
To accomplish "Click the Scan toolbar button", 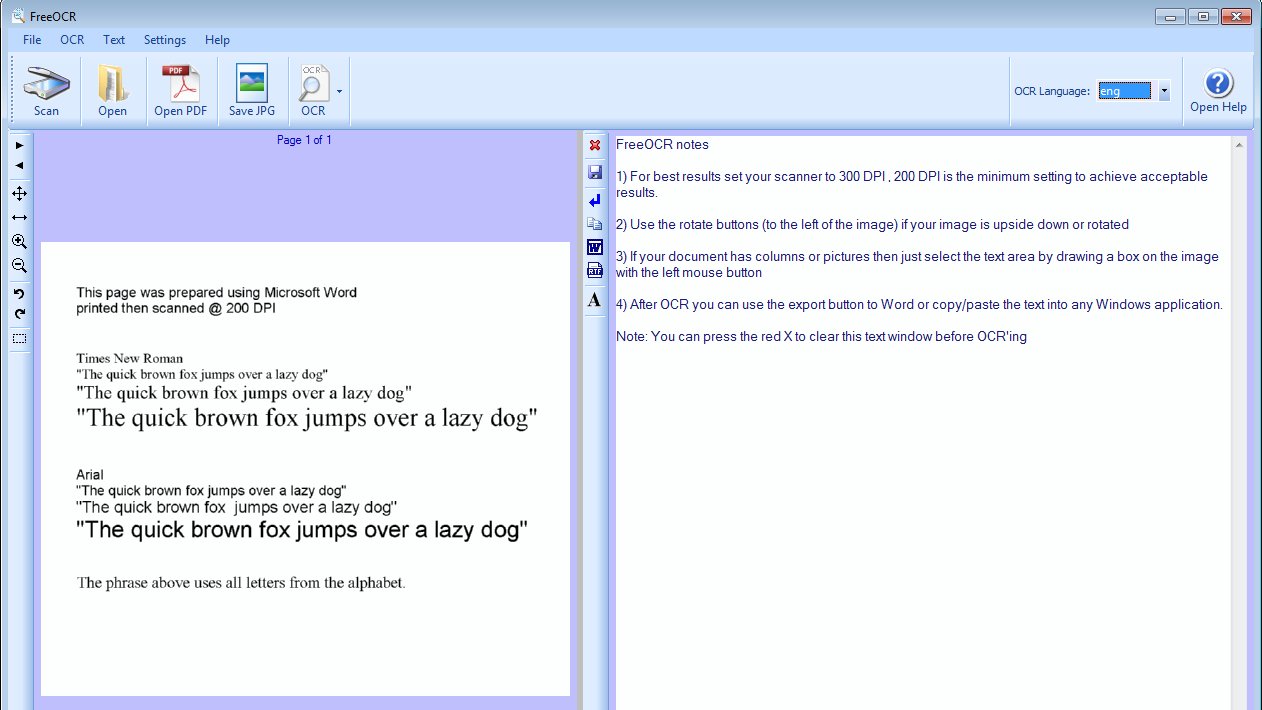I will pos(46,91).
